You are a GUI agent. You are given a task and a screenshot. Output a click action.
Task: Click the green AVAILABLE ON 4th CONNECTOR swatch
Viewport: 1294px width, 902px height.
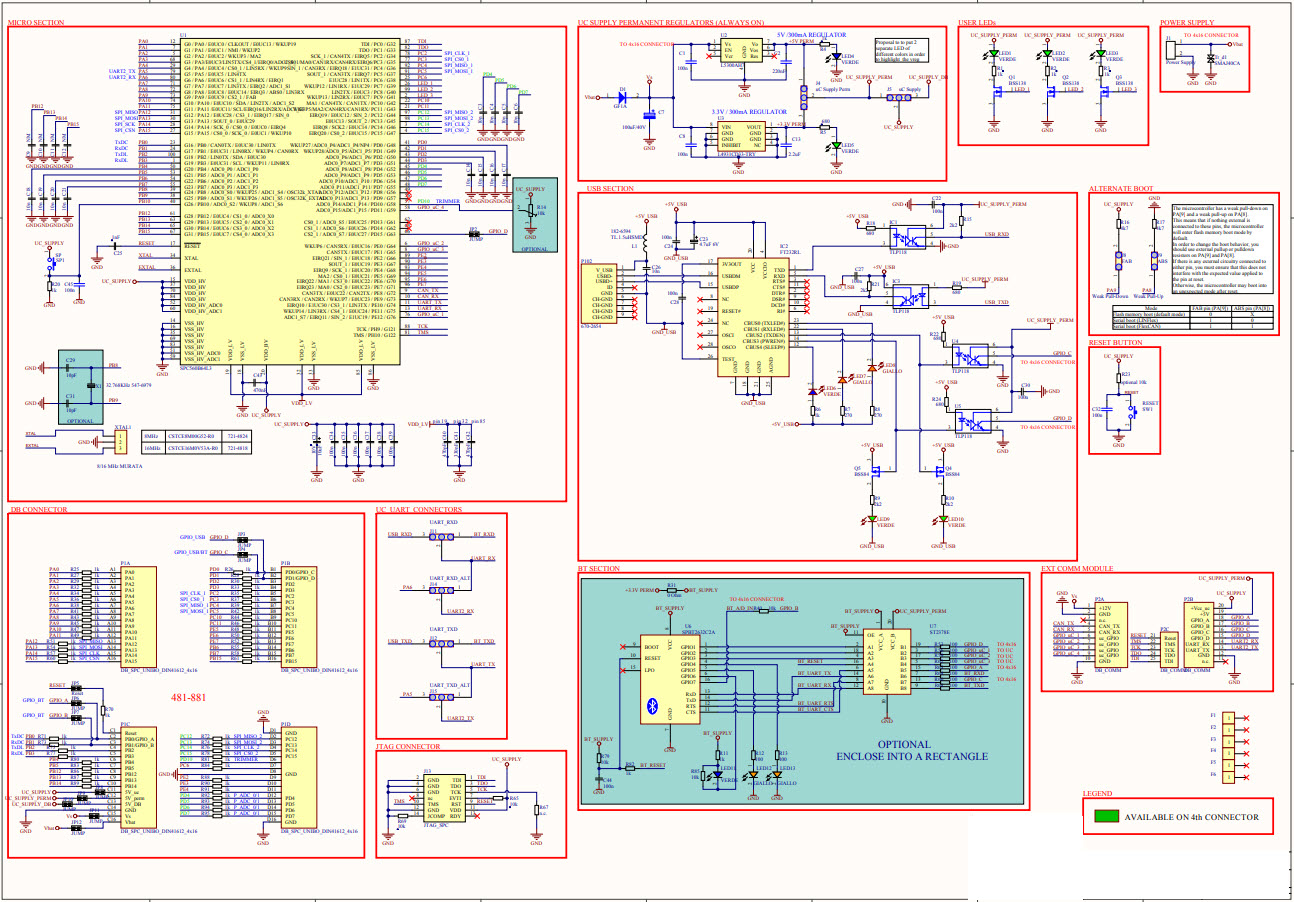(x=1106, y=817)
